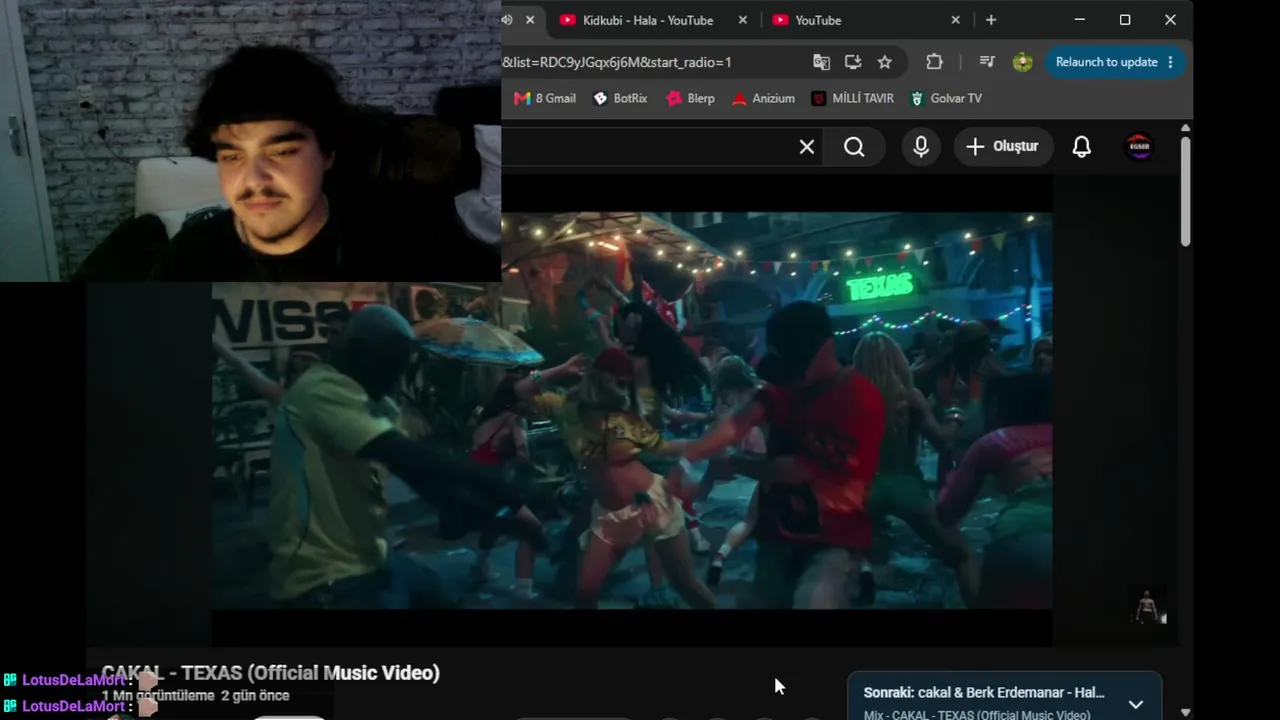Open the media controls icon in toolbar
The image size is (1280, 720).
tap(987, 62)
